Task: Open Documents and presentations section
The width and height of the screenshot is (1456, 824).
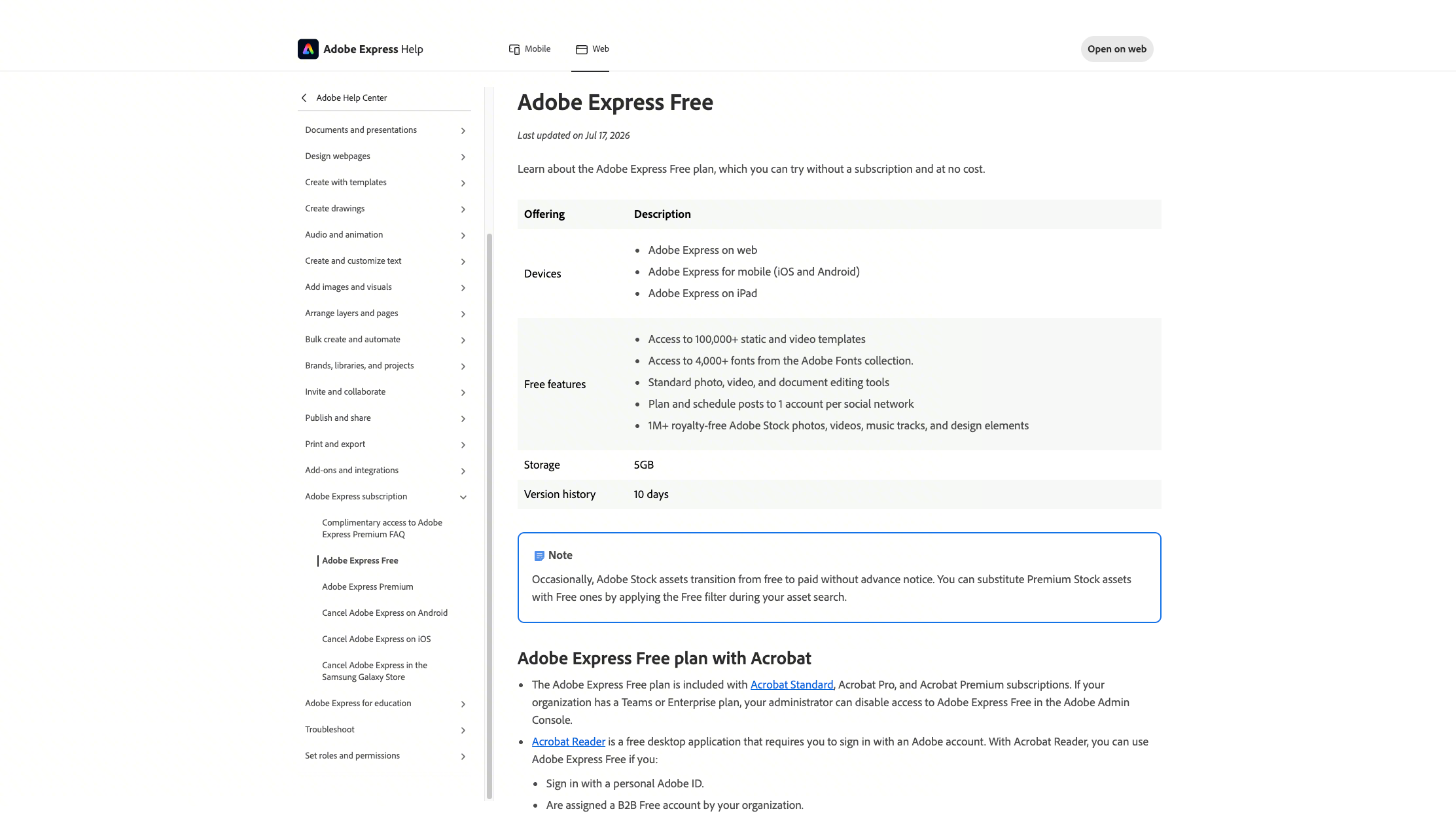Action: tap(361, 130)
